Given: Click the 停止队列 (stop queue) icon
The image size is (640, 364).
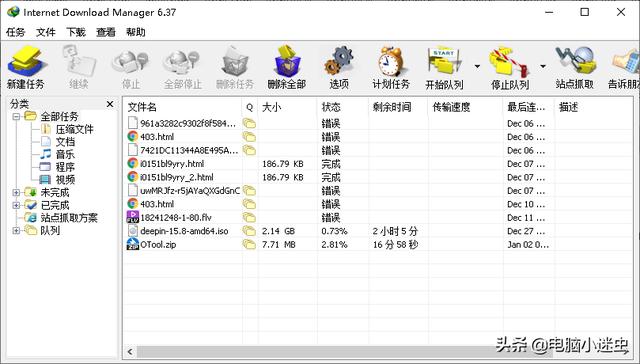Looking at the screenshot, I should point(510,68).
